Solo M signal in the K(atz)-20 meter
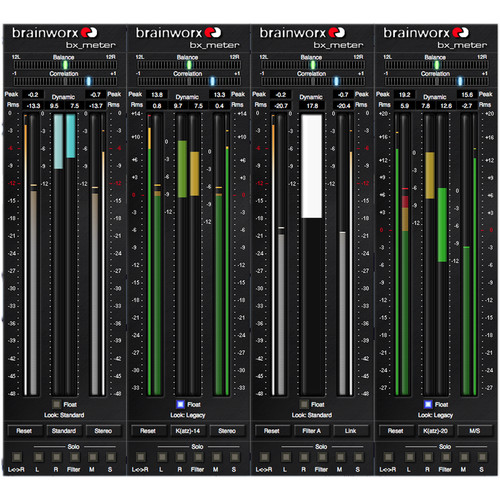The image size is (500, 500). click(464, 457)
